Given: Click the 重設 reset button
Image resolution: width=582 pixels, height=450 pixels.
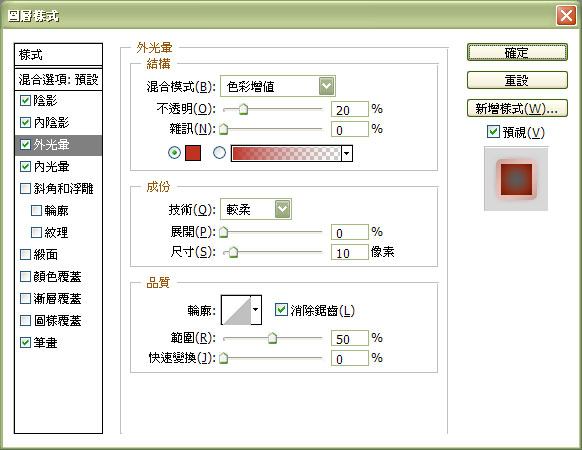Looking at the screenshot, I should tap(517, 80).
